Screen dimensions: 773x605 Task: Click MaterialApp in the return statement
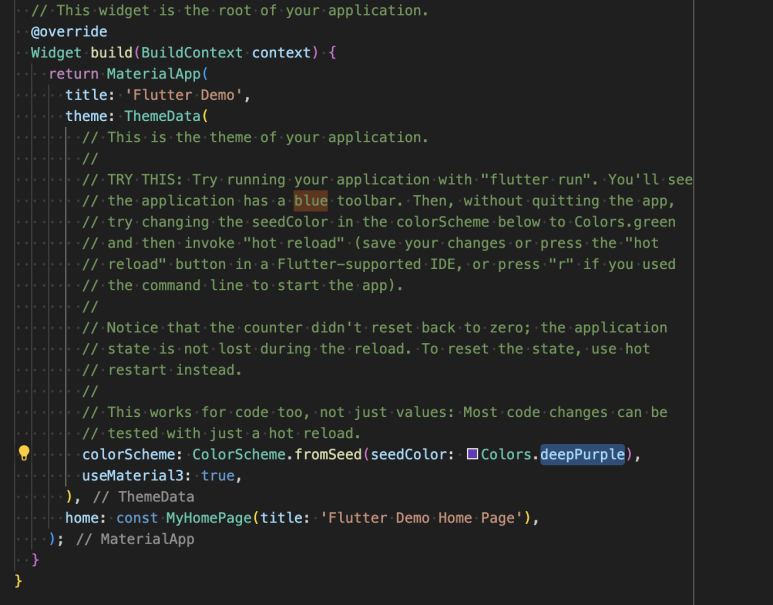[154, 74]
